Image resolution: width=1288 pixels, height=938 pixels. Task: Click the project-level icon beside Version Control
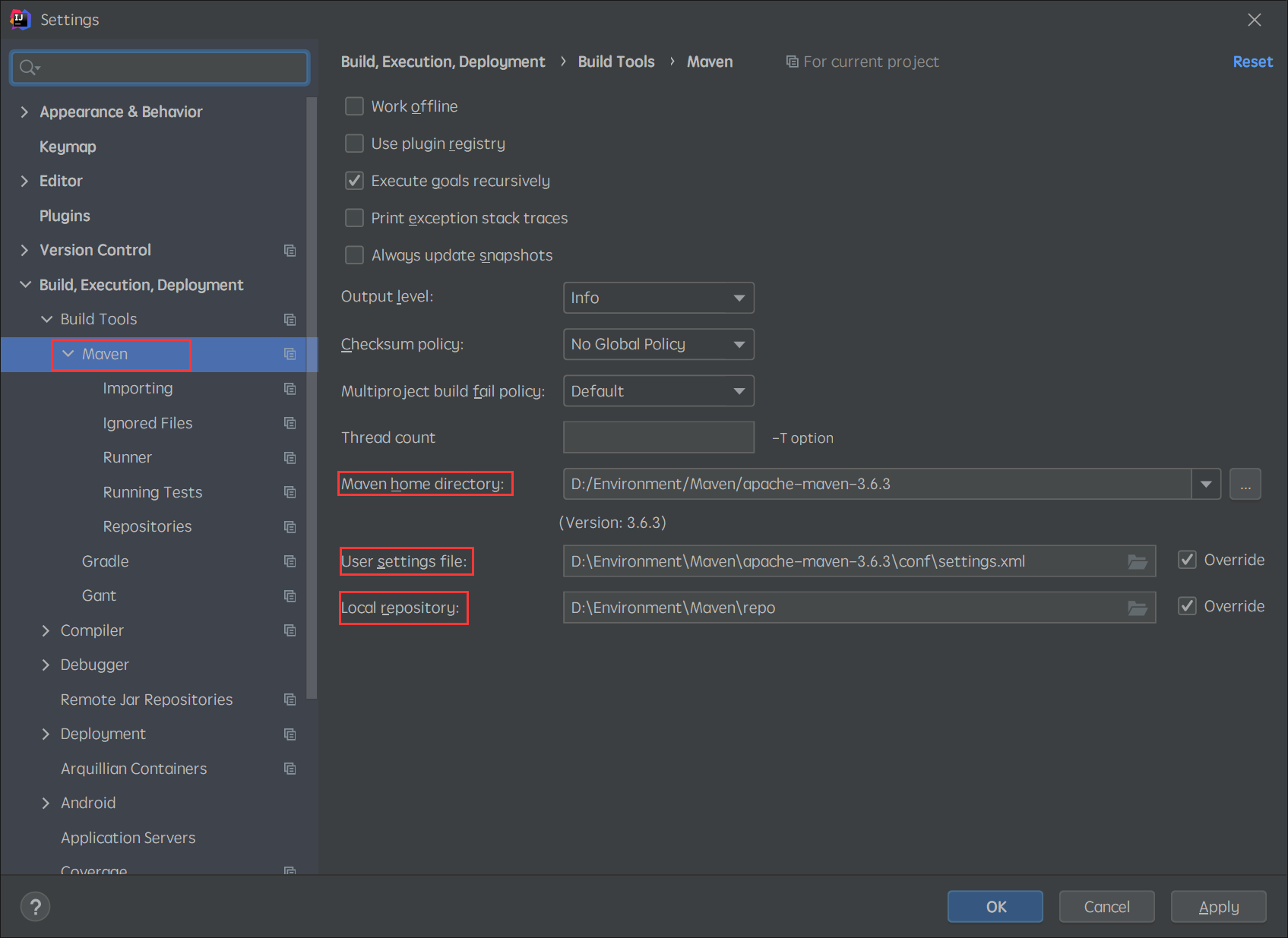290,250
